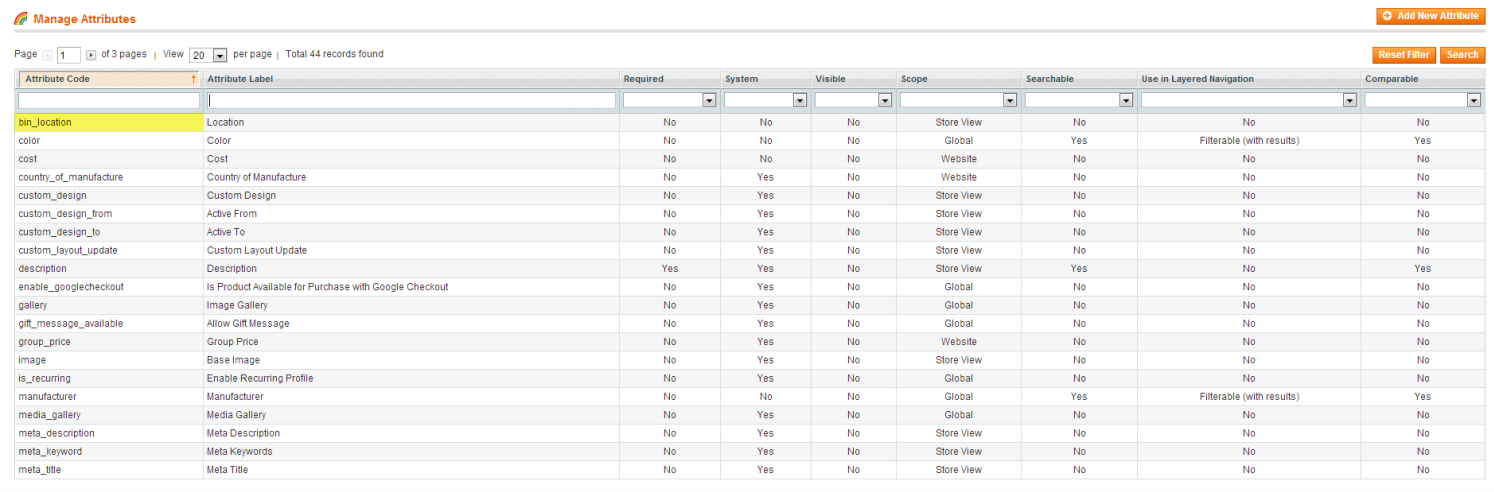Click the Attribute Code filter text field

pos(109,101)
